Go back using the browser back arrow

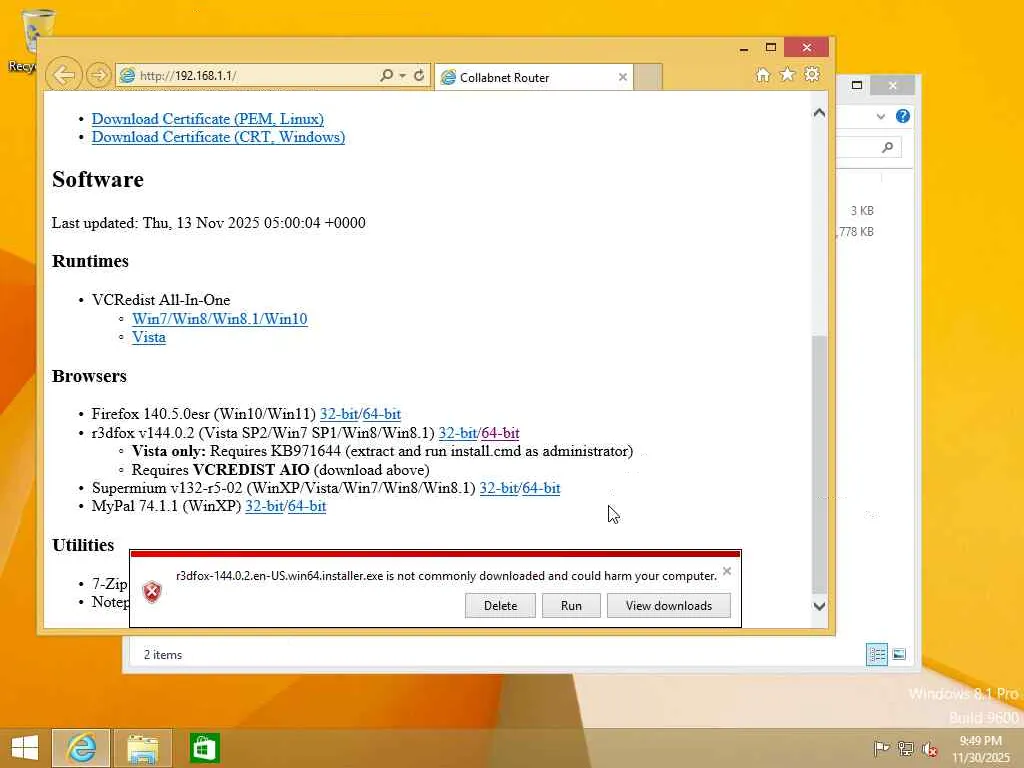[63, 75]
